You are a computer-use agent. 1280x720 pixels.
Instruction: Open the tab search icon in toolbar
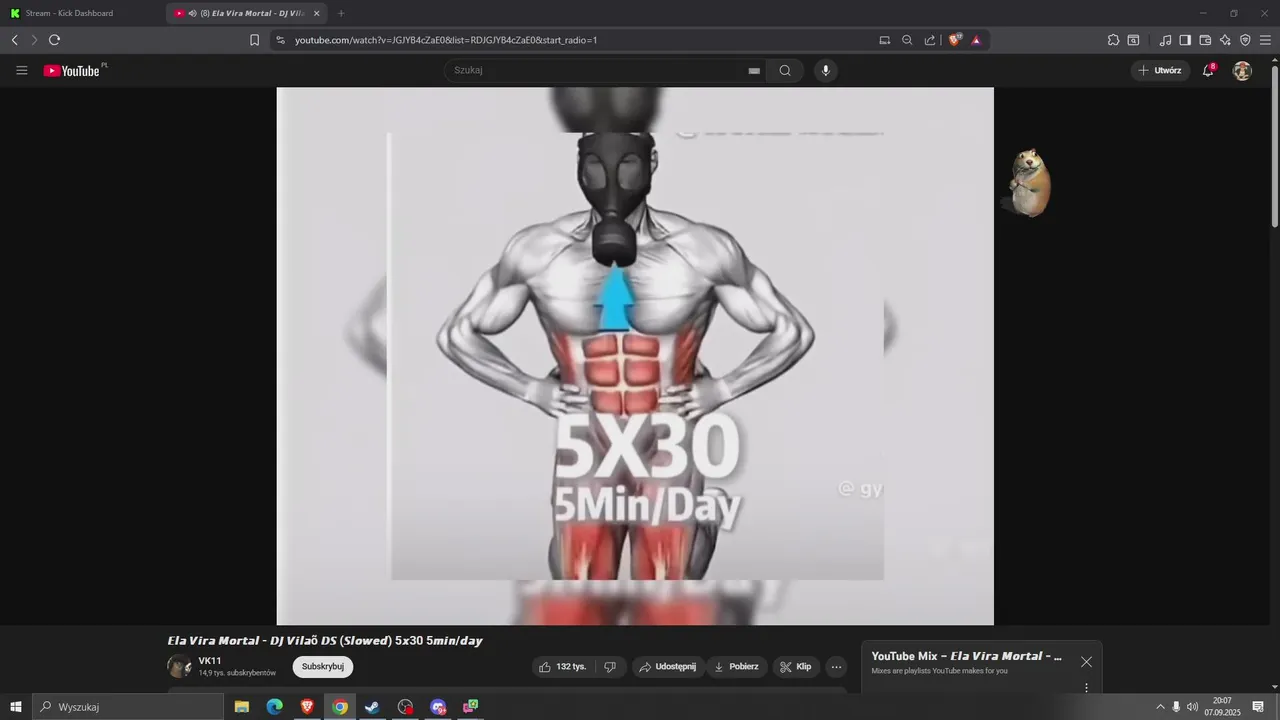(1133, 40)
